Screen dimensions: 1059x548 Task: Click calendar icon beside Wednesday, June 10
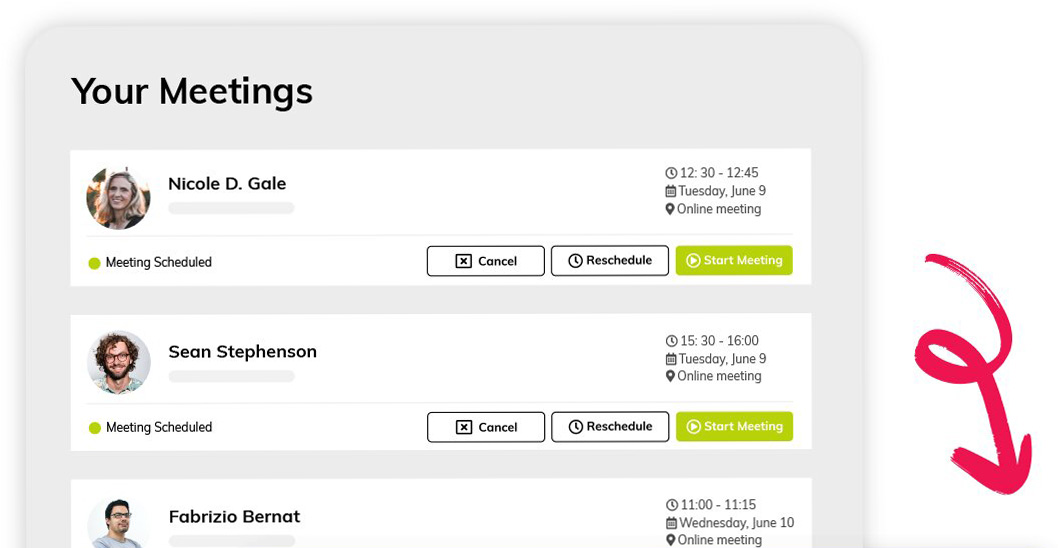pyautogui.click(x=671, y=523)
